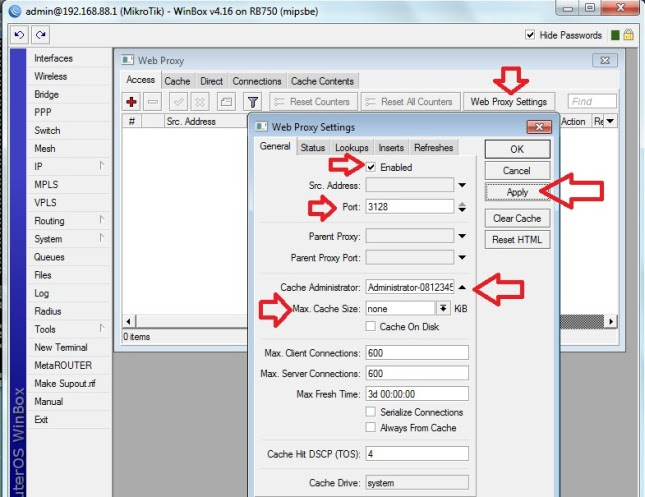Open the Cache Contents tab
This screenshot has height=497, width=645.
tap(322, 81)
